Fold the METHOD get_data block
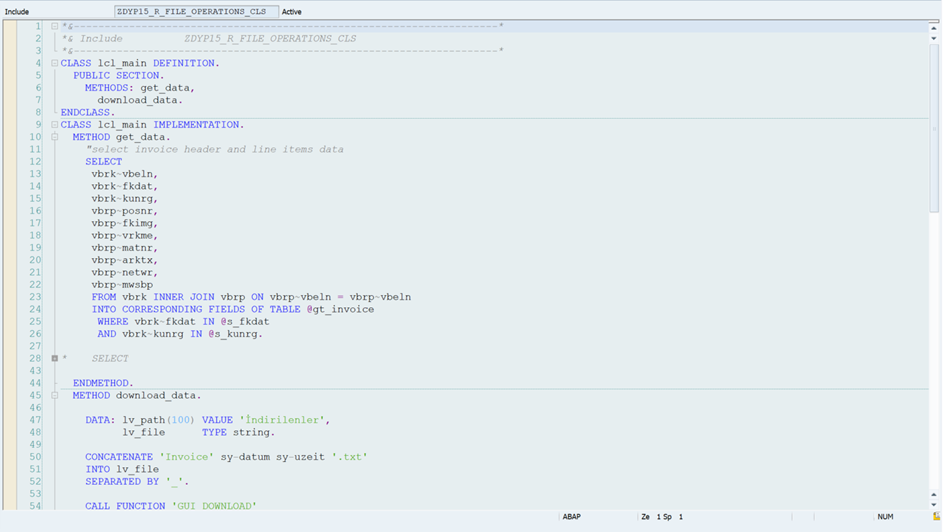 (55, 137)
